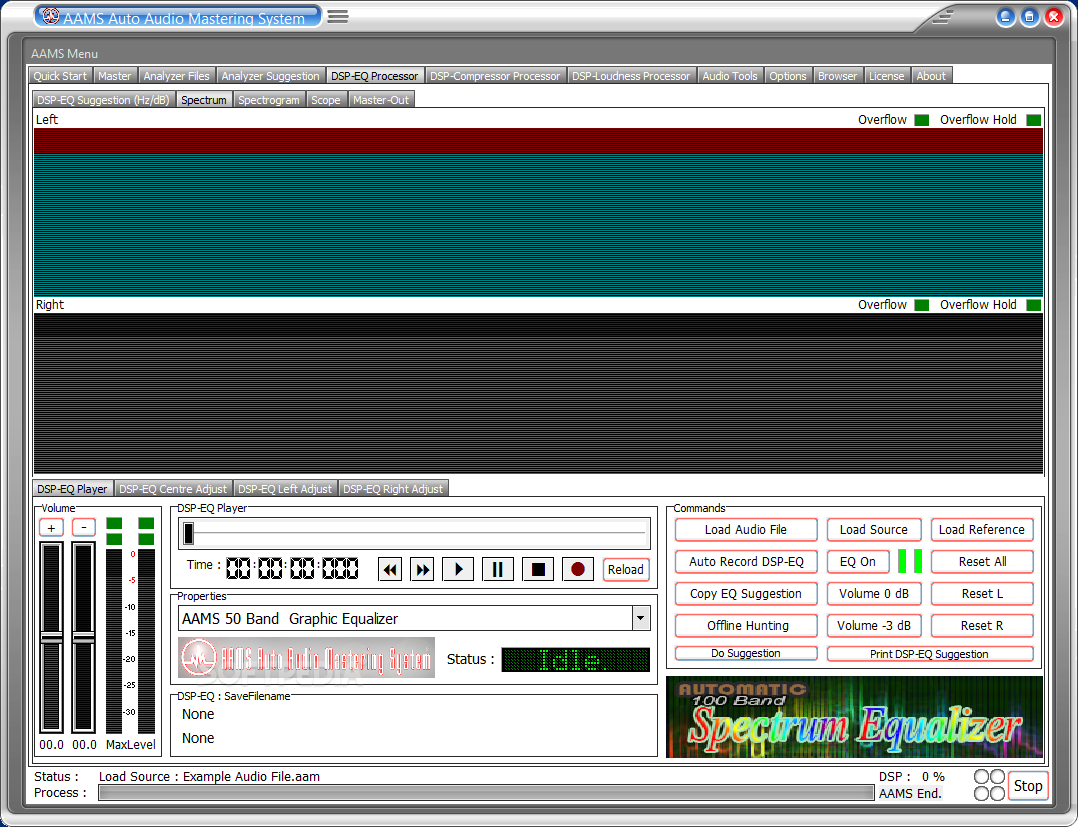Click the Reset R button

click(982, 626)
